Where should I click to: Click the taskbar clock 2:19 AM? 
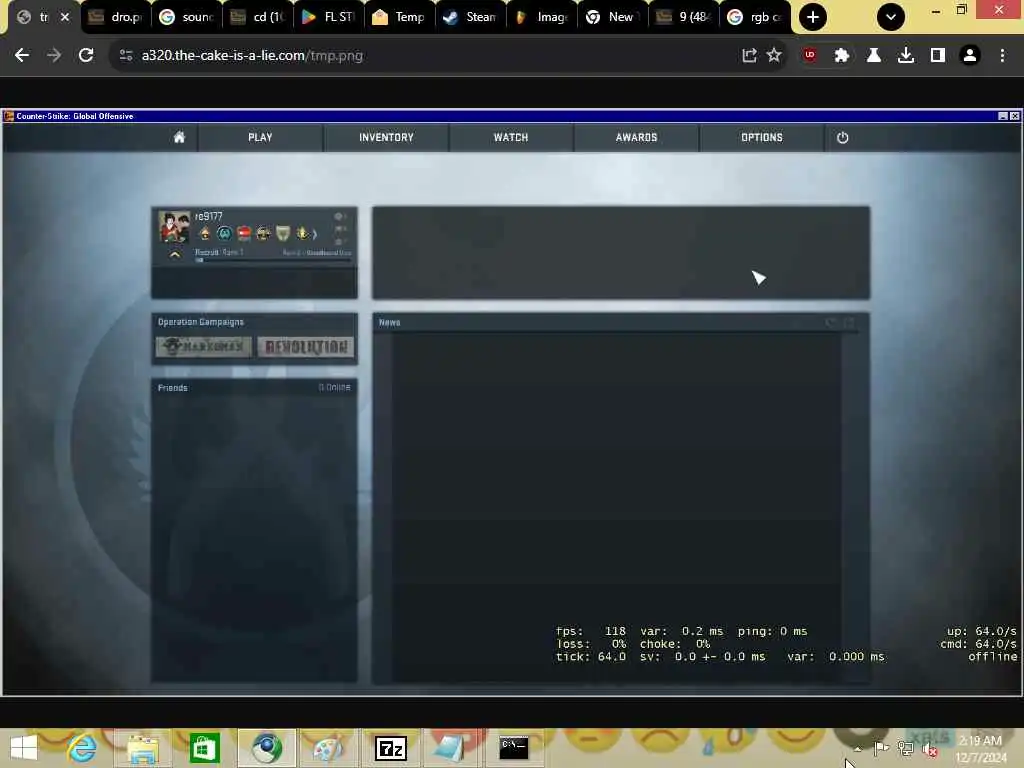(980, 741)
